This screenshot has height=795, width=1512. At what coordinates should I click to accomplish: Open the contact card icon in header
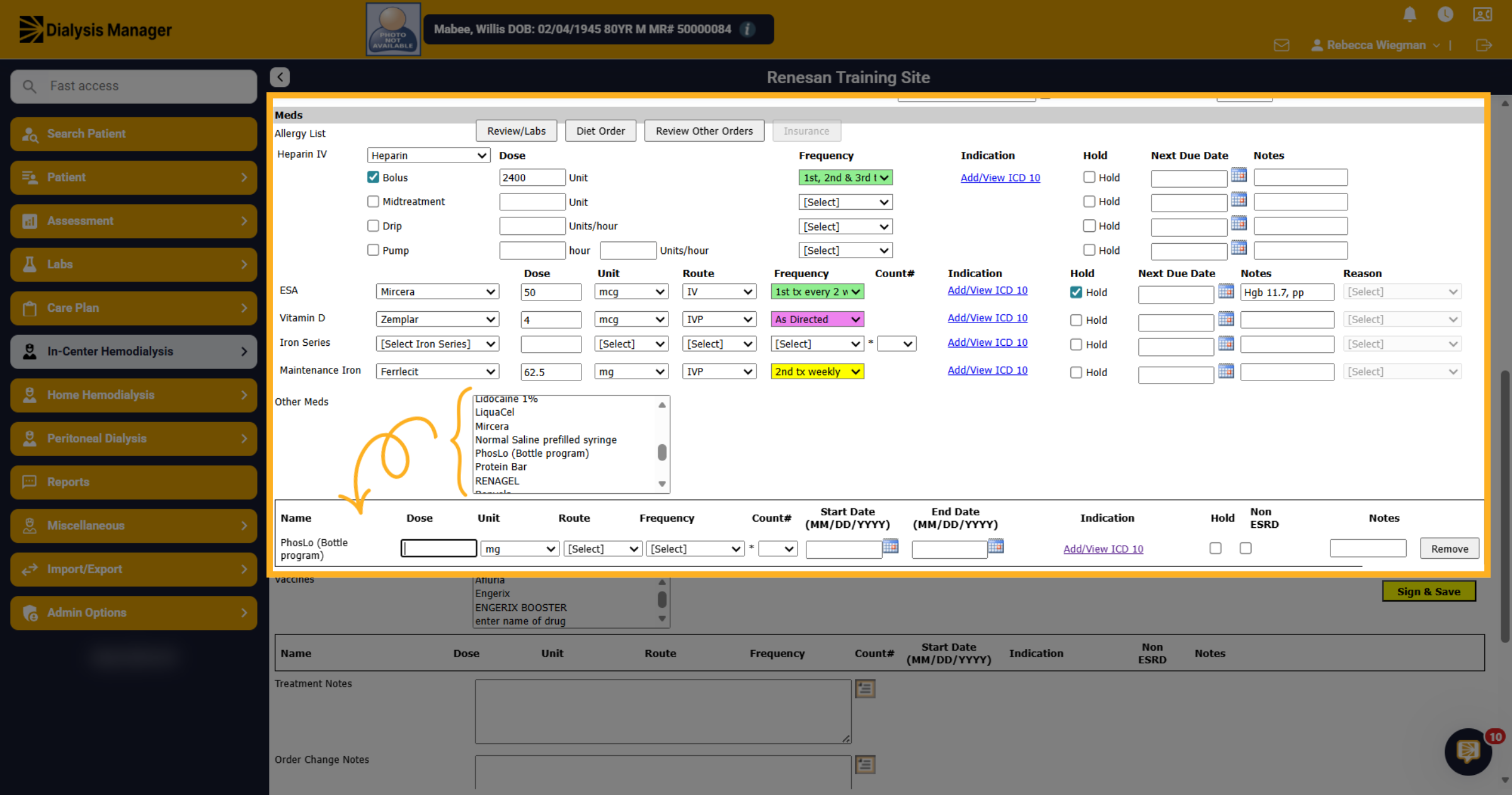click(x=1482, y=14)
